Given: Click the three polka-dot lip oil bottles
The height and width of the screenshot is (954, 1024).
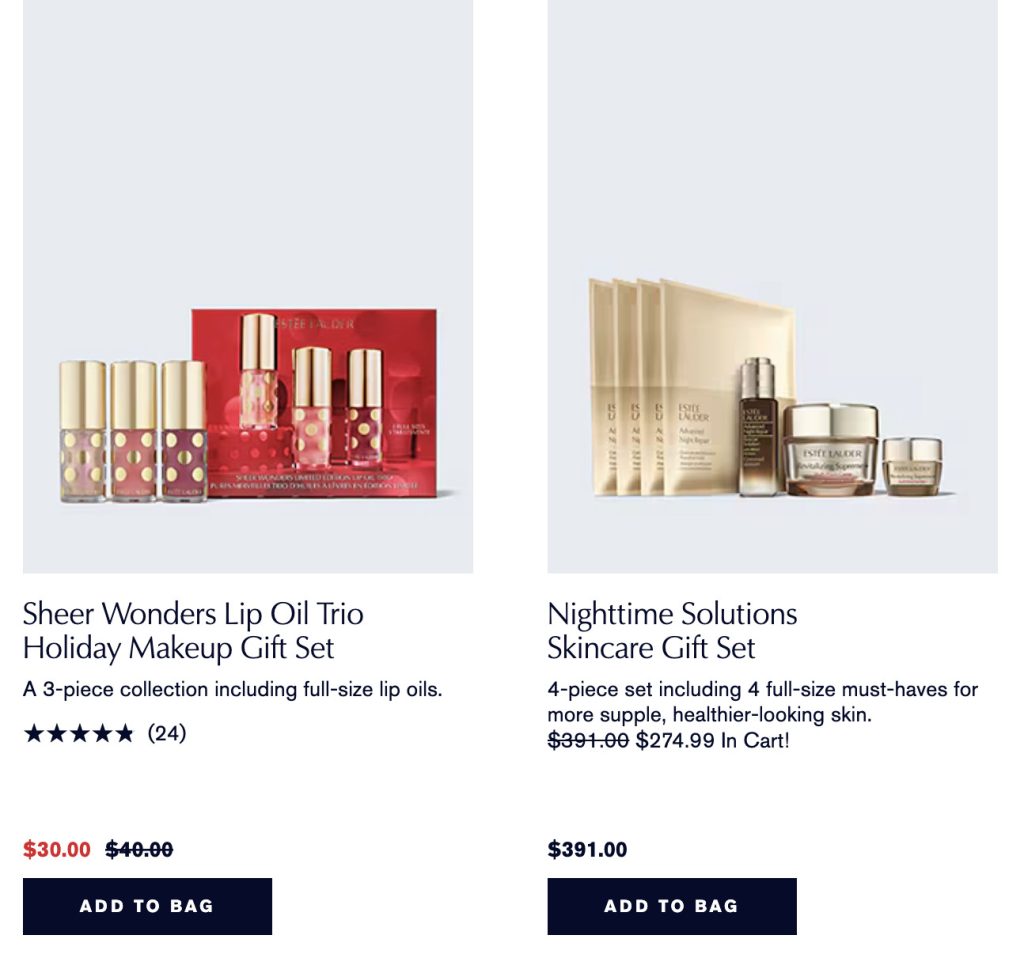Looking at the screenshot, I should point(133,432).
